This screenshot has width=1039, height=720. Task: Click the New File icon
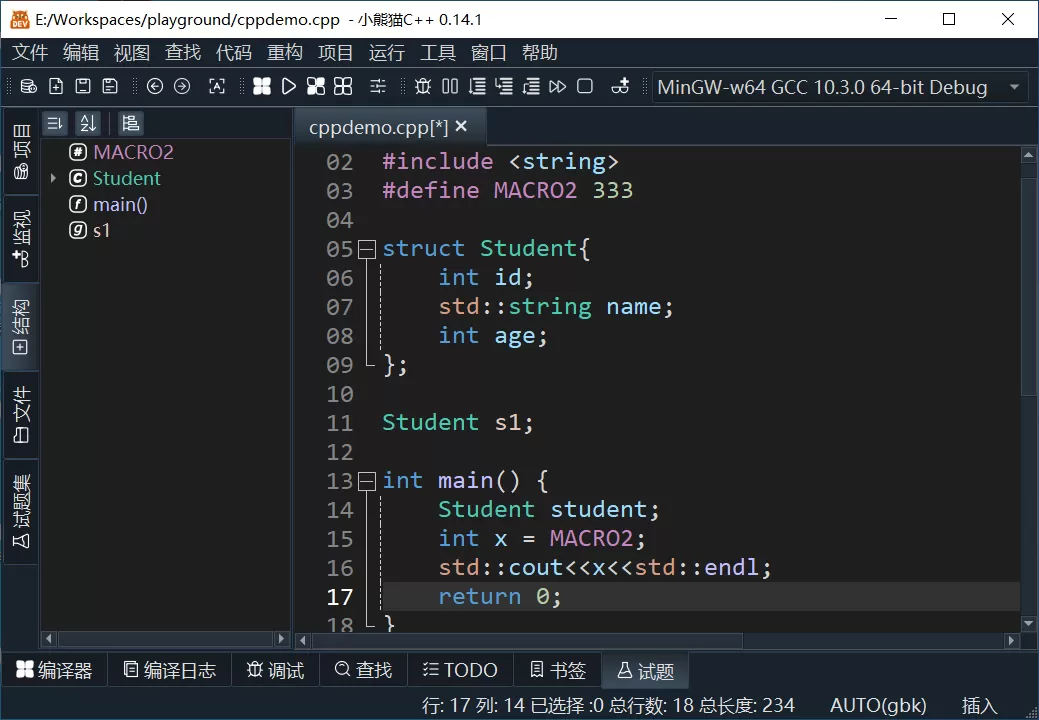click(55, 86)
